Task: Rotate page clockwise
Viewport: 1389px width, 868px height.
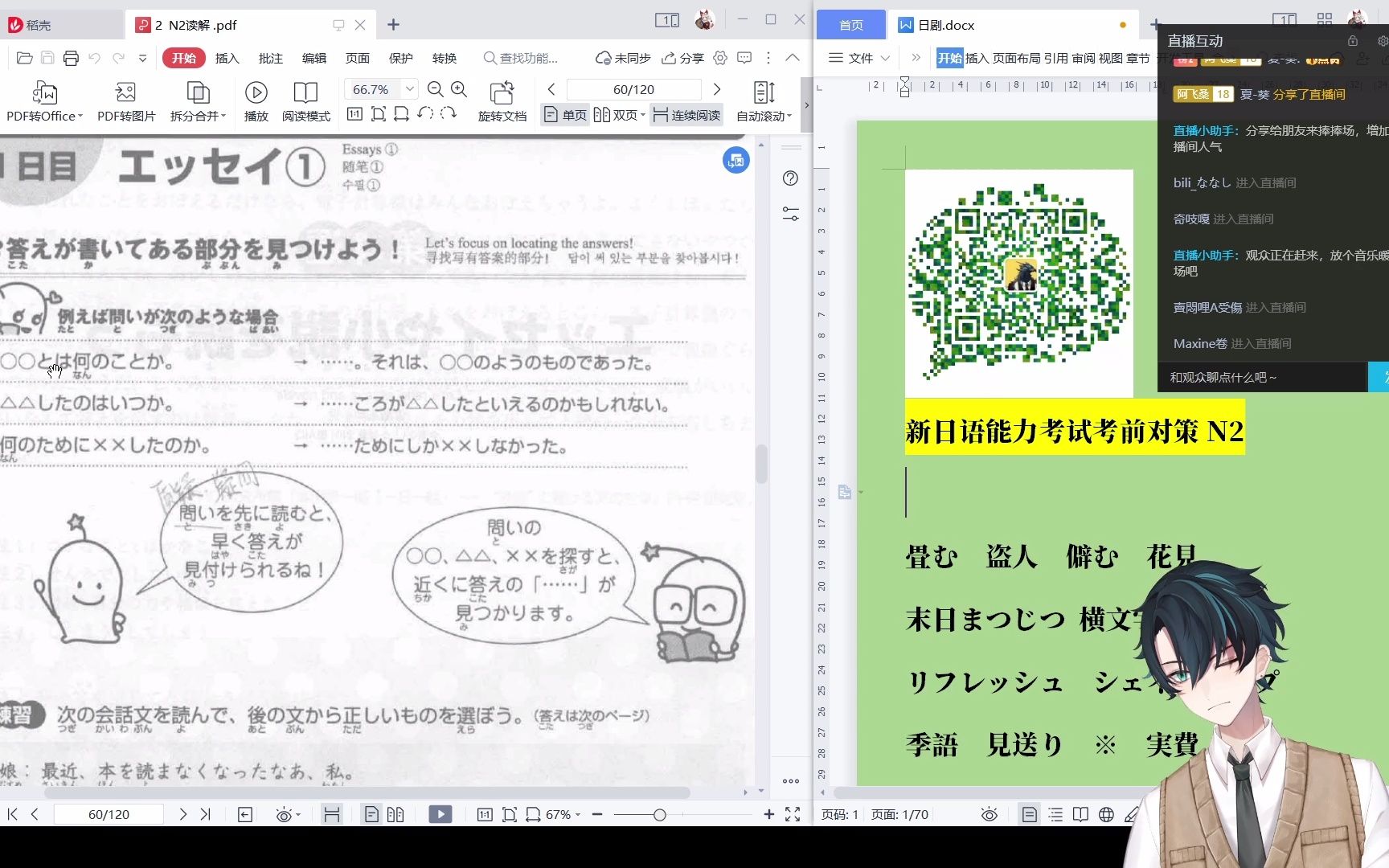Action: coord(449,114)
